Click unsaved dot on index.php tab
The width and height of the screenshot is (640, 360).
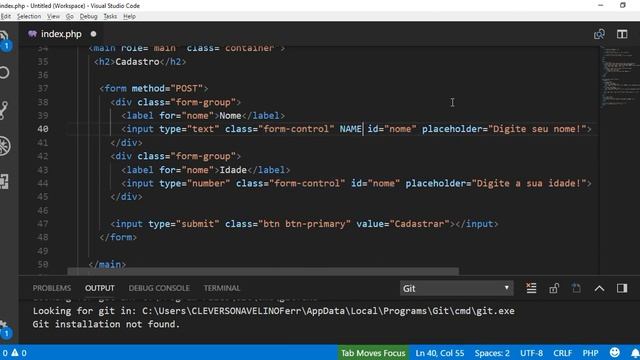[93, 34]
